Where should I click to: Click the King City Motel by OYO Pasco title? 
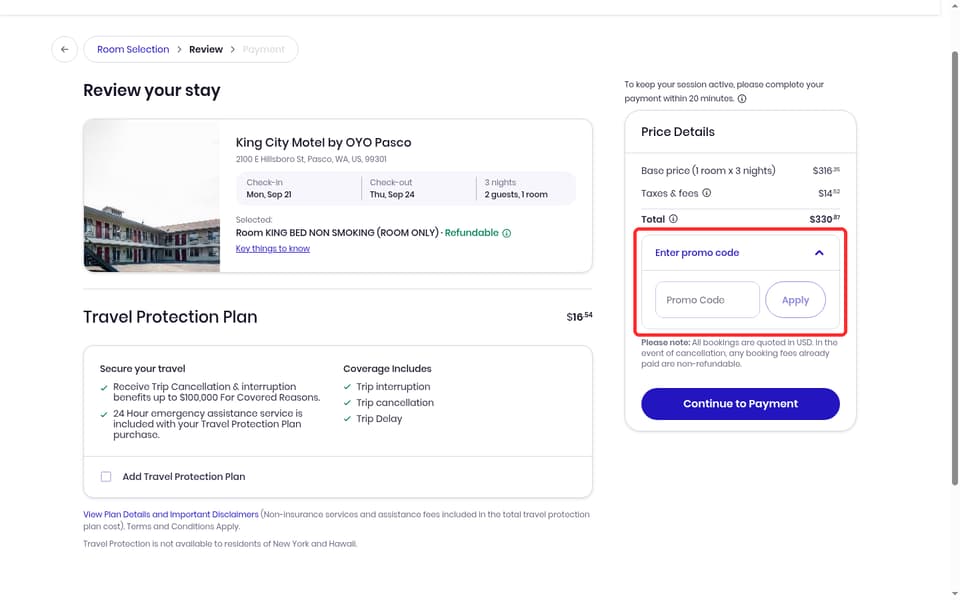click(323, 143)
